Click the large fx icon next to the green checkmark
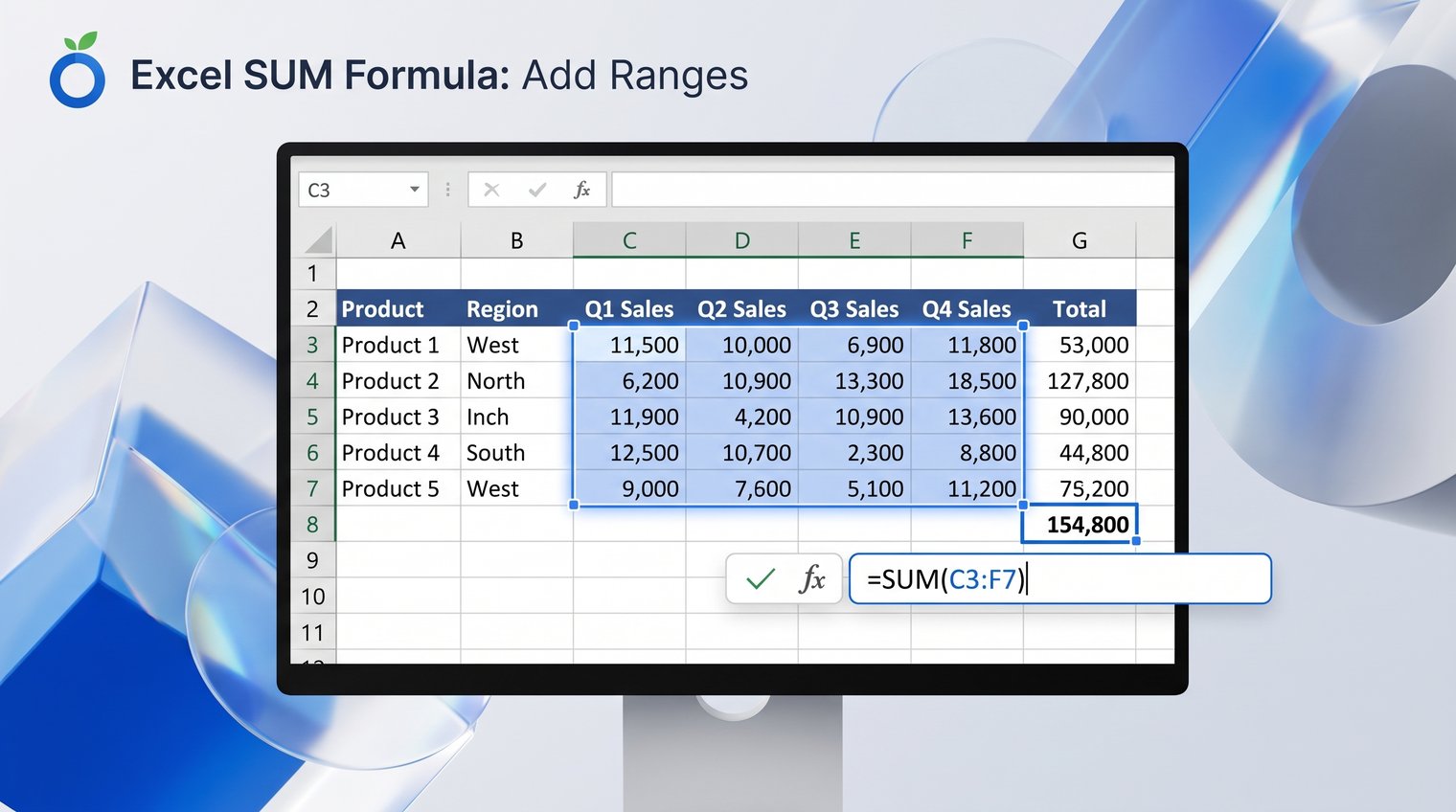Viewport: 1456px width, 812px height. click(x=811, y=578)
